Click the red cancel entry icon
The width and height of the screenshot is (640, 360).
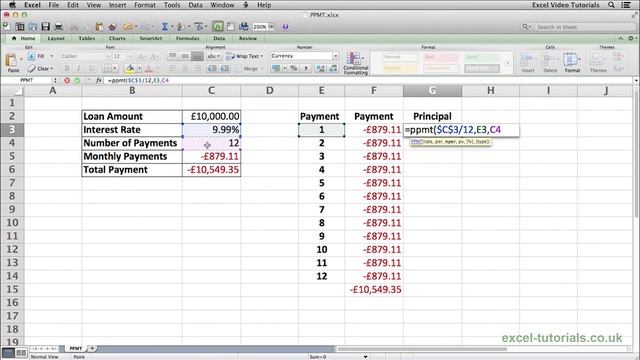tap(67, 80)
